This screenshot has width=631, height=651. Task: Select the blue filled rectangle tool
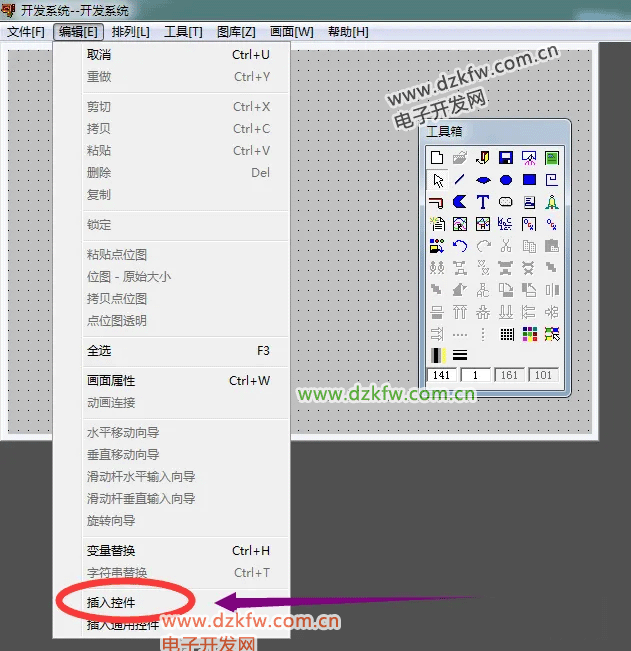tap(529, 180)
